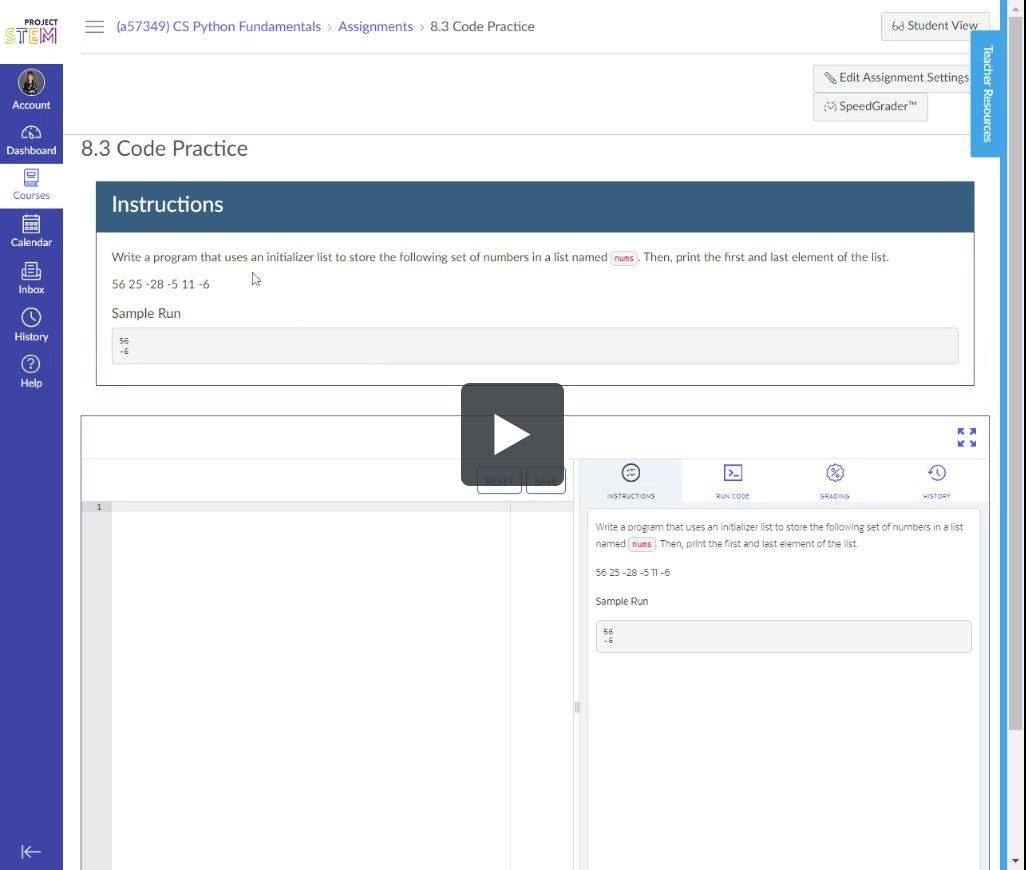
Task: Expand the Teacher Resources side panel
Action: (x=987, y=94)
